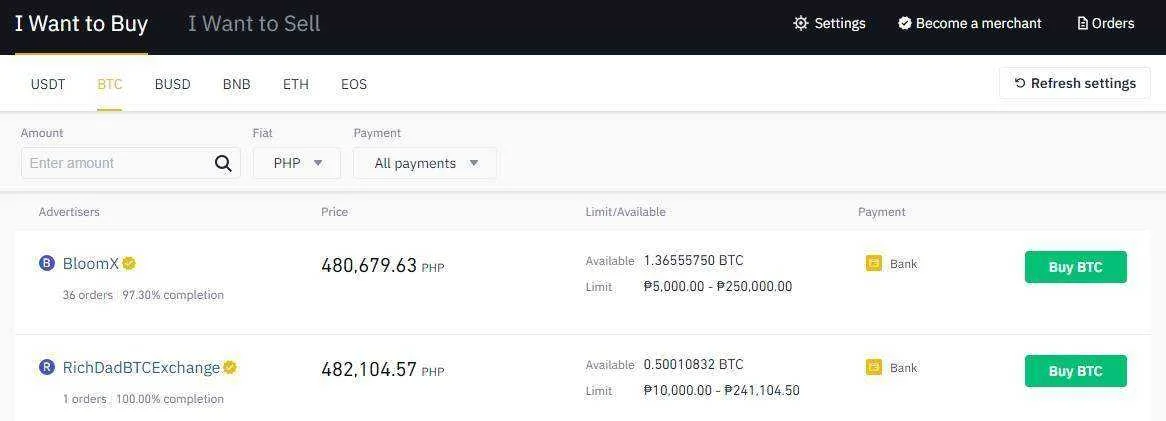Click limit ₱10,000.00 - ₱241,104.50

(721, 391)
